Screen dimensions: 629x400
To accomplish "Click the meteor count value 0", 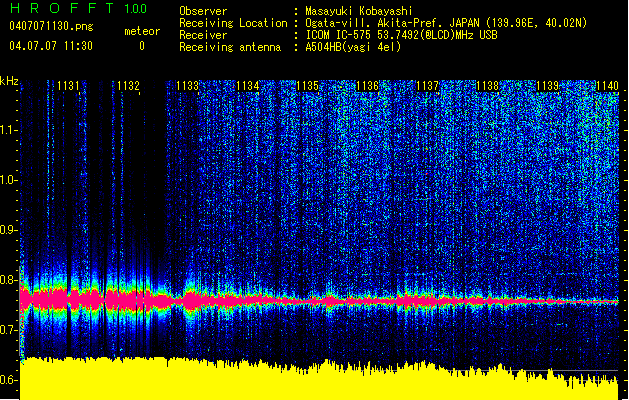I will pos(142,46).
